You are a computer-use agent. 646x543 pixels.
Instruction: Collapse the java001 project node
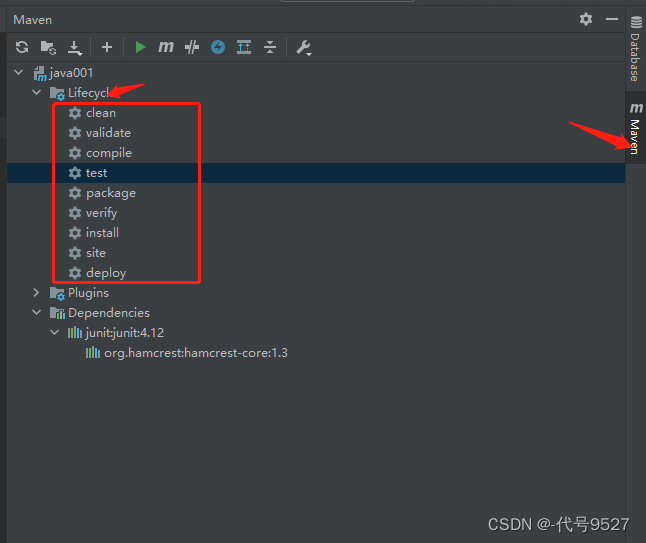[x=19, y=73]
